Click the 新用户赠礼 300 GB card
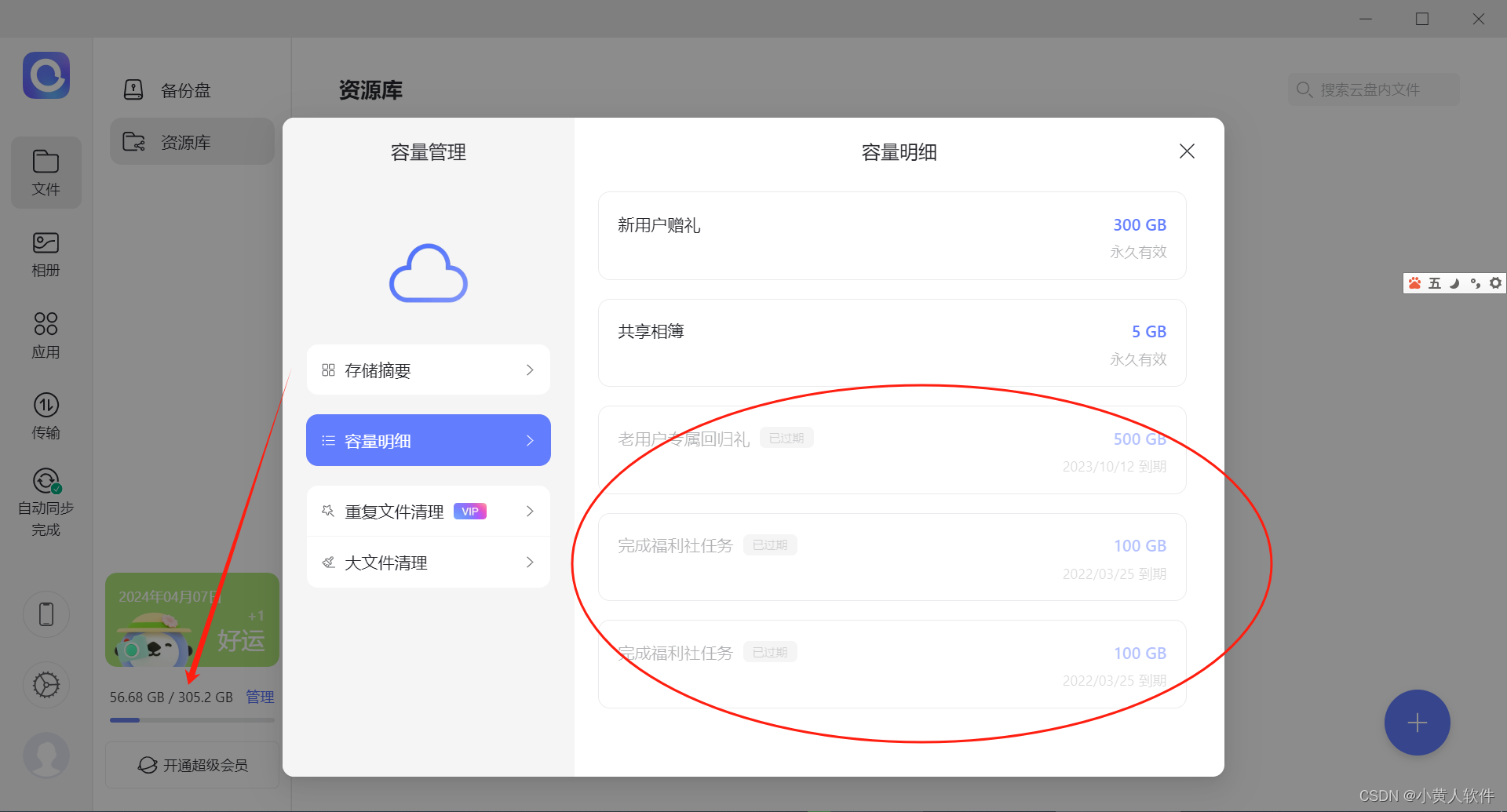1507x812 pixels. tap(892, 236)
